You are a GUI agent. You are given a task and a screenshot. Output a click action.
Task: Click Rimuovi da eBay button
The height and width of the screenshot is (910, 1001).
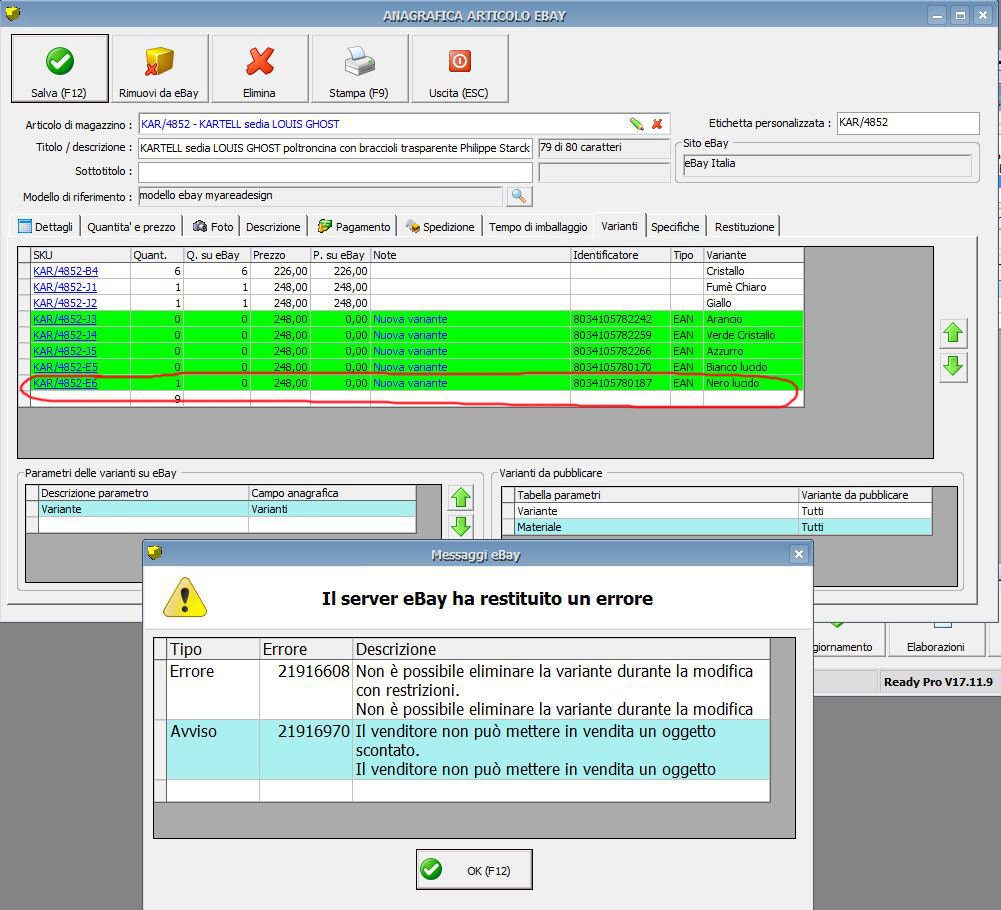pyautogui.click(x=159, y=68)
